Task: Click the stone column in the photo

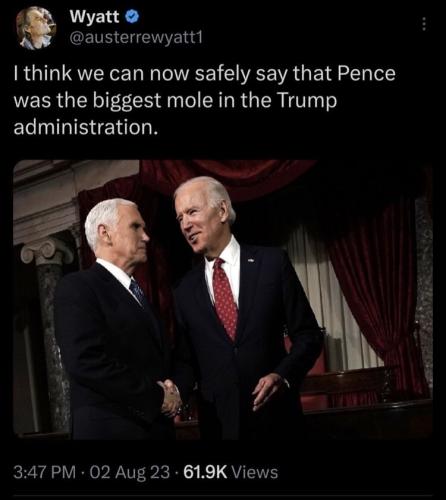Action: 50,333
